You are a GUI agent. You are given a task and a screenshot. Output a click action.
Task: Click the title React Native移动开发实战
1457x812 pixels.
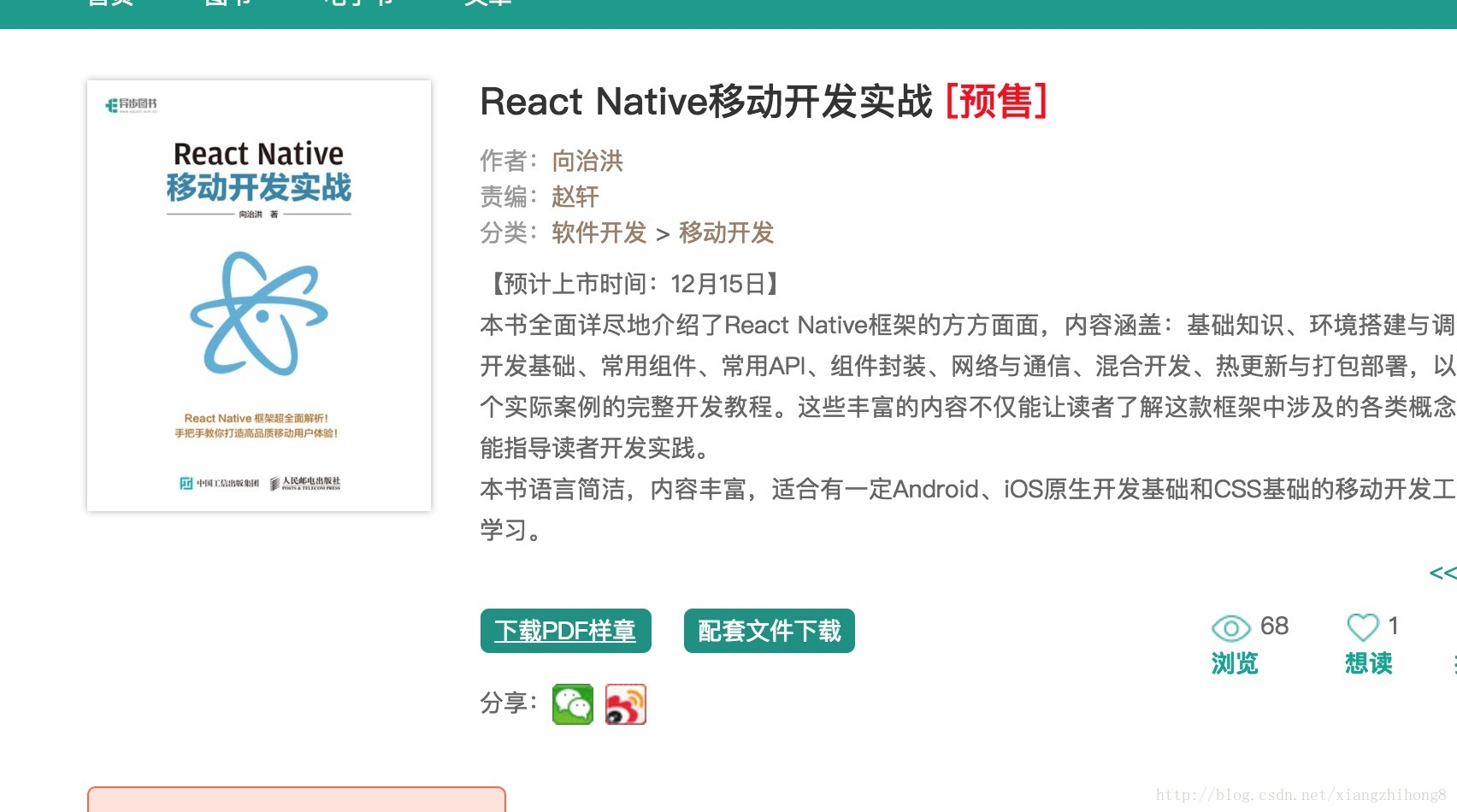pyautogui.click(x=706, y=102)
